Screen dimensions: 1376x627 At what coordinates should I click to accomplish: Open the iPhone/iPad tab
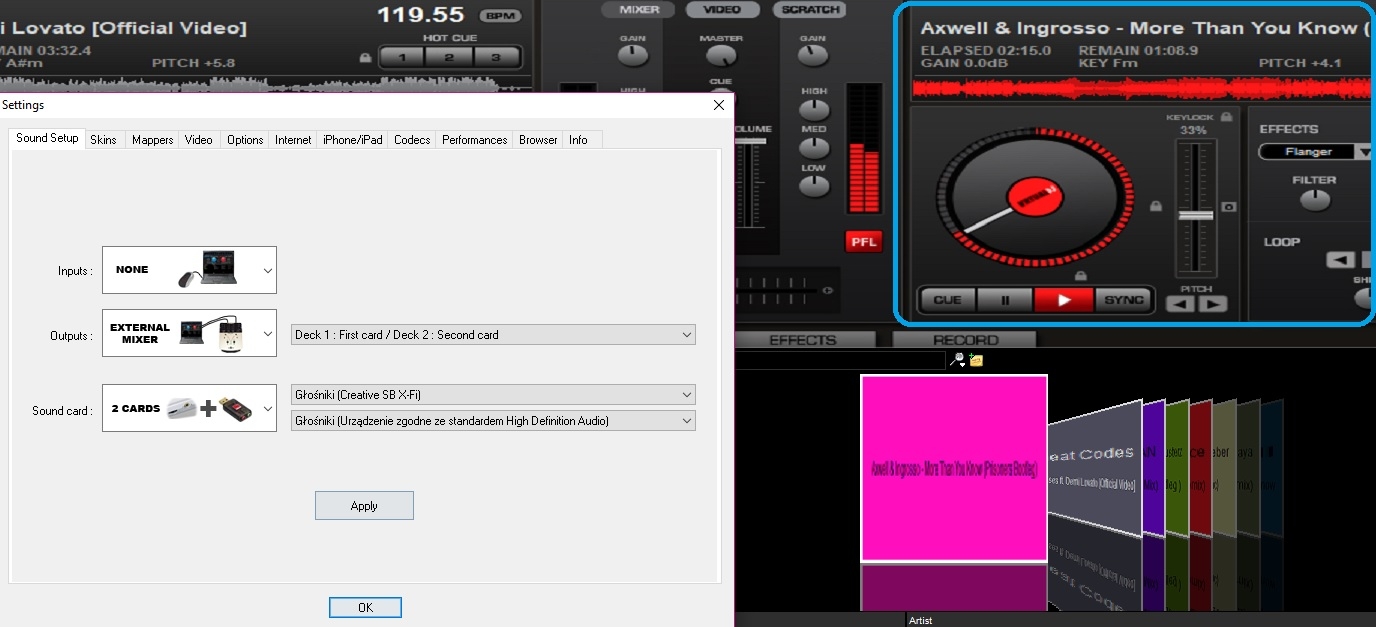tap(352, 140)
